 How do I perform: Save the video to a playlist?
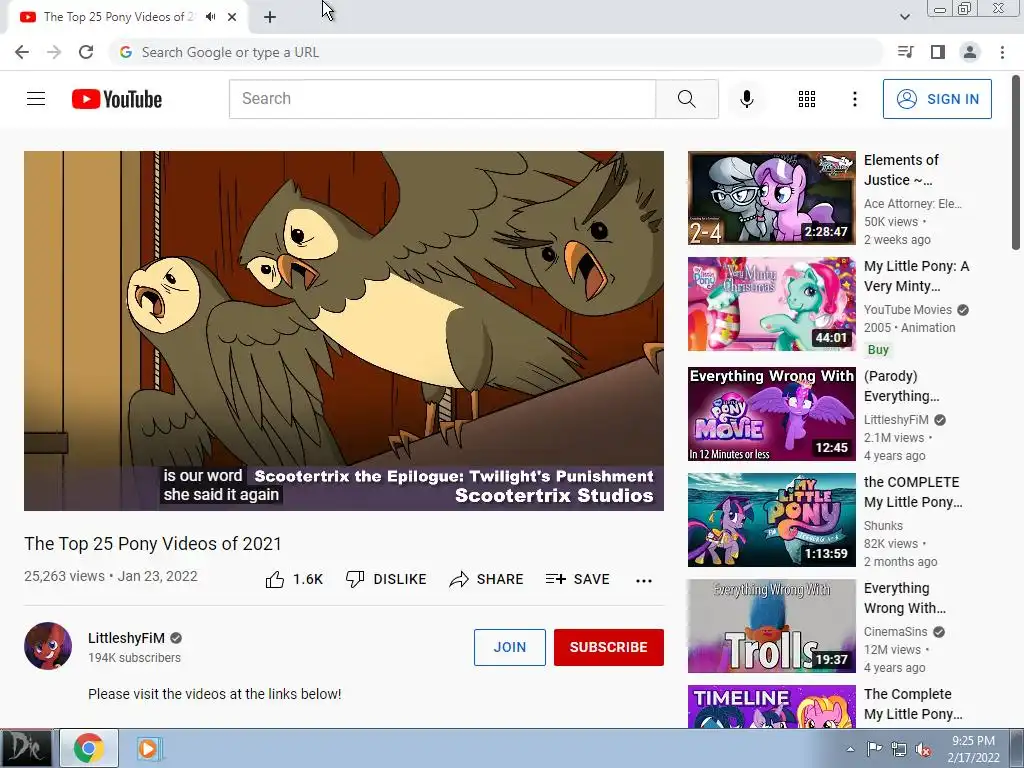pyautogui.click(x=577, y=579)
